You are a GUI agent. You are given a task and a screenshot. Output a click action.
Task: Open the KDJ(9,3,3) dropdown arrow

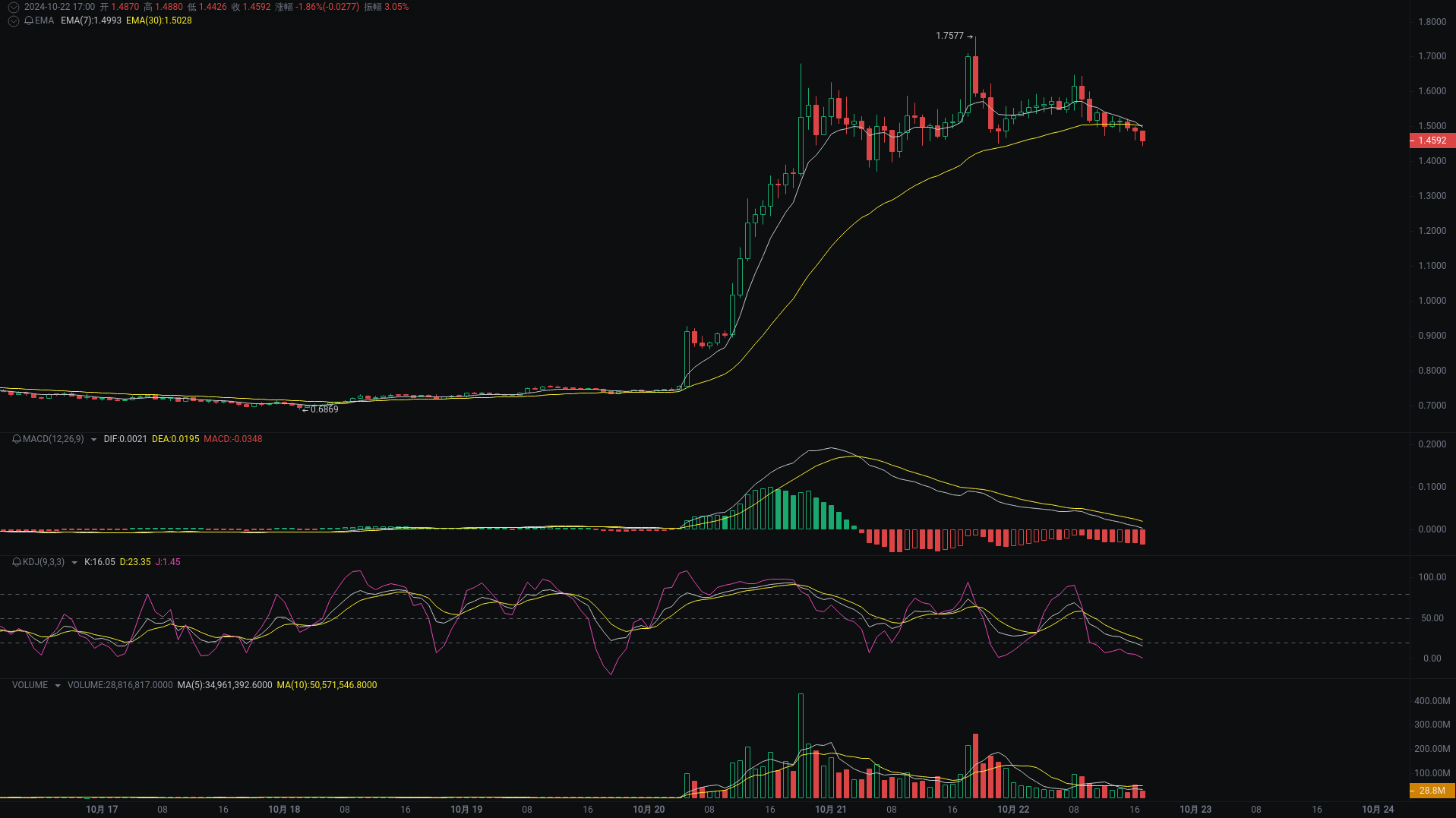(74, 562)
